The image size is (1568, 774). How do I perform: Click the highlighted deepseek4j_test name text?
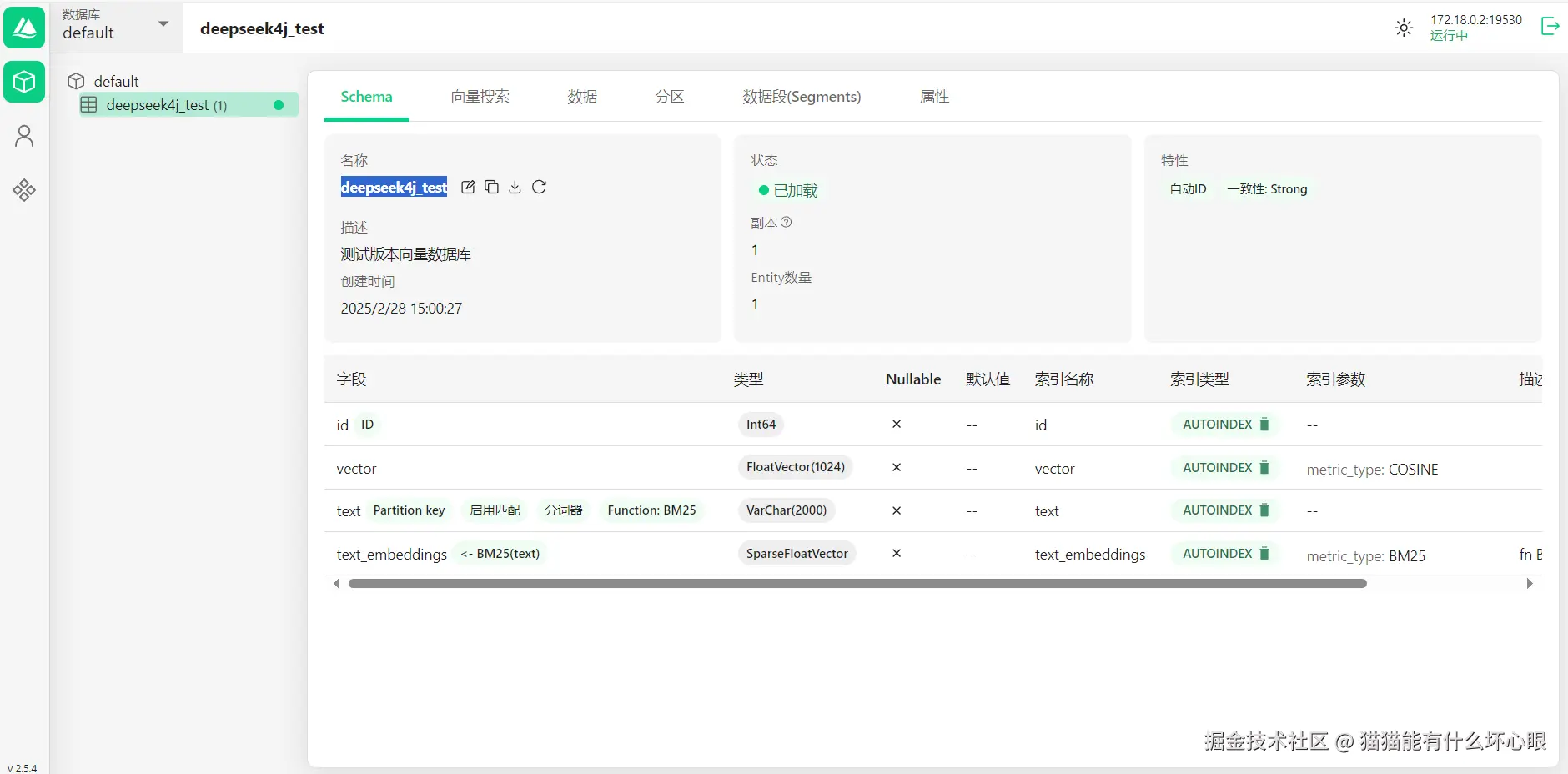394,188
